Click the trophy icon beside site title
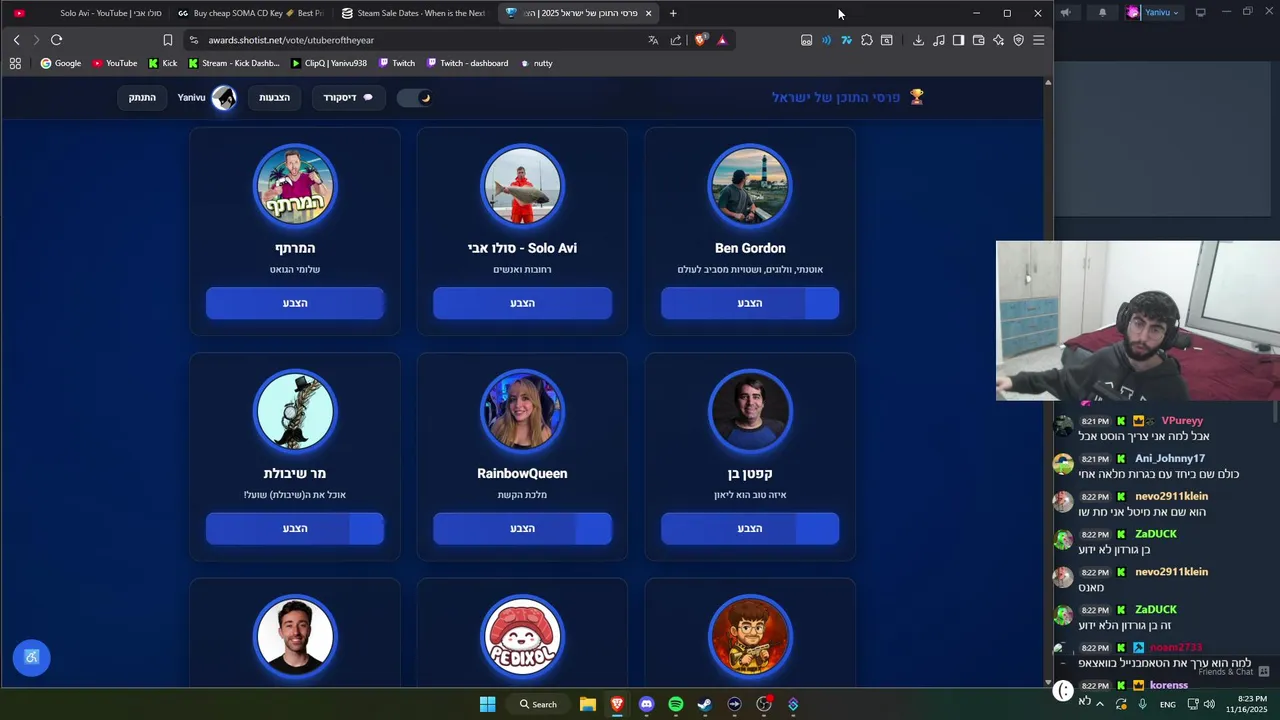Viewport: 1280px width, 720px height. (x=916, y=97)
